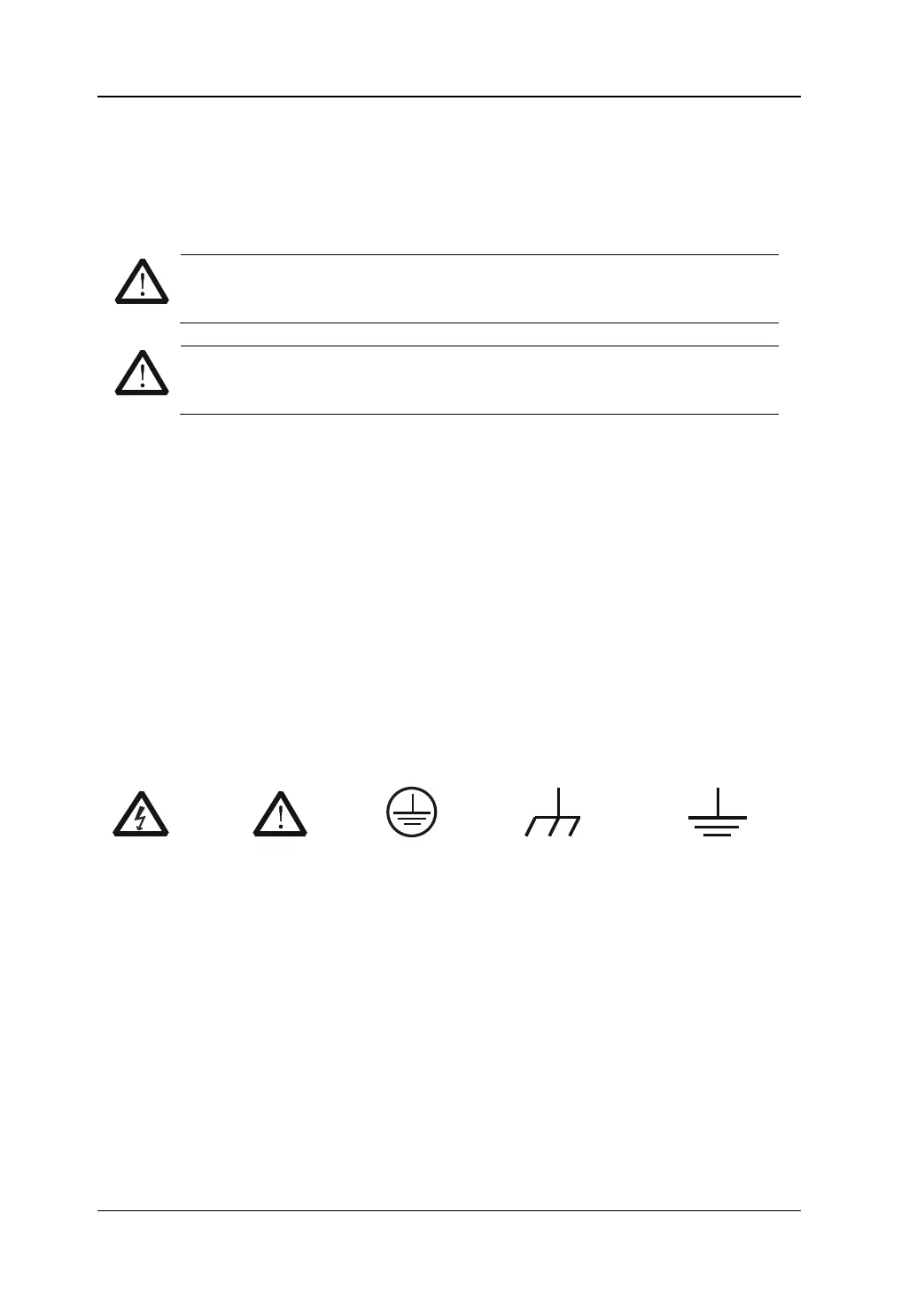The height and width of the screenshot is (1306, 924).
Task: Click the upper warning triangle beside first notice box
Action: [142, 282]
